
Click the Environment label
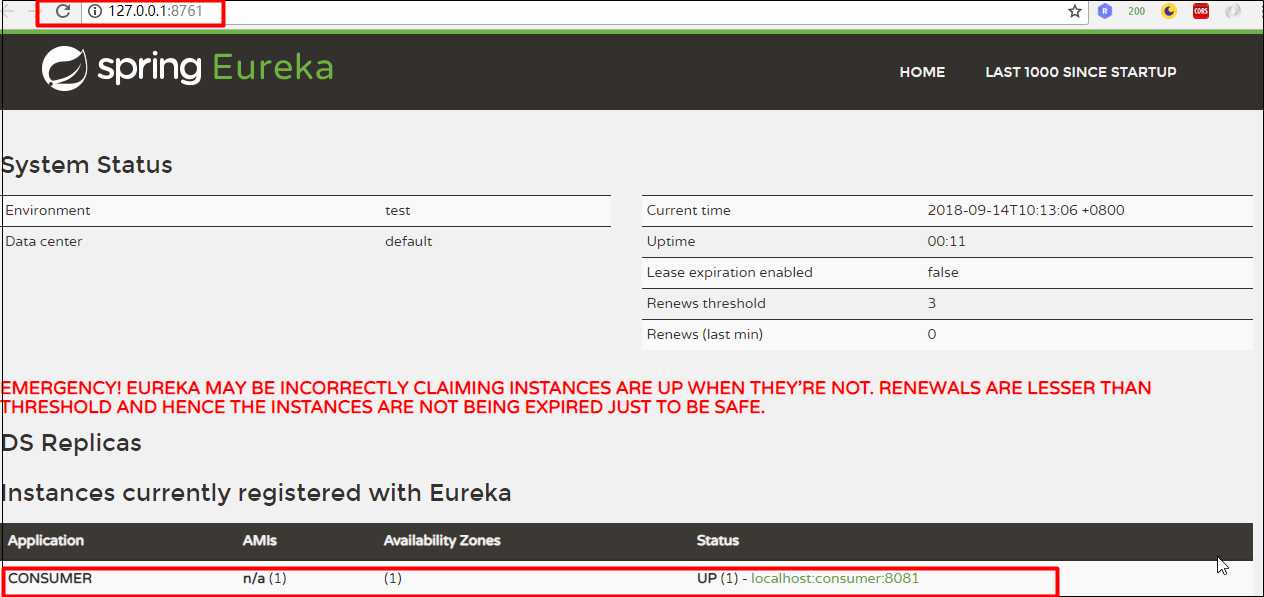point(48,210)
